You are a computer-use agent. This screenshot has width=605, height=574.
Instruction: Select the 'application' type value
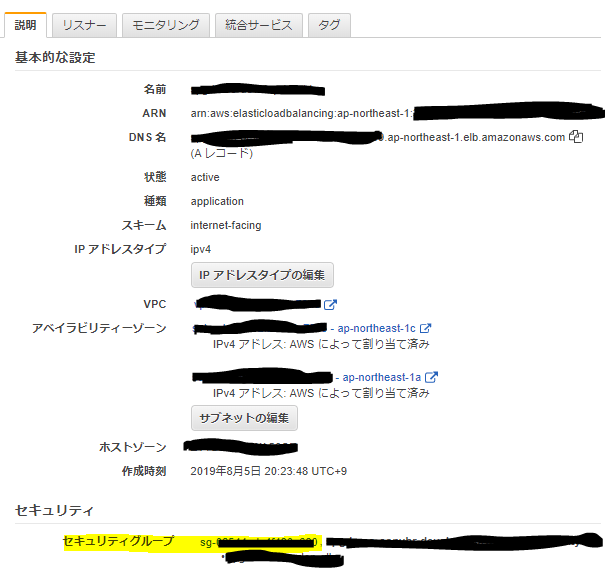(x=217, y=201)
